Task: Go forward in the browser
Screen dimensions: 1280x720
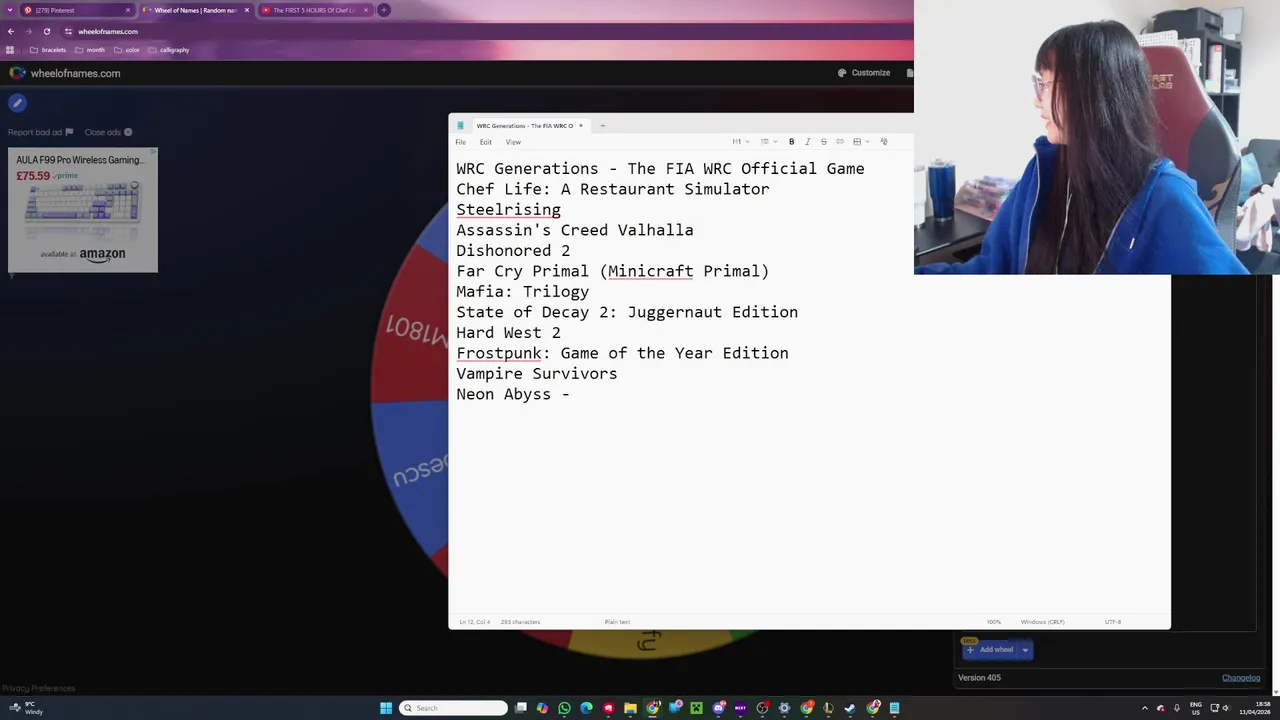Action: pos(28,31)
